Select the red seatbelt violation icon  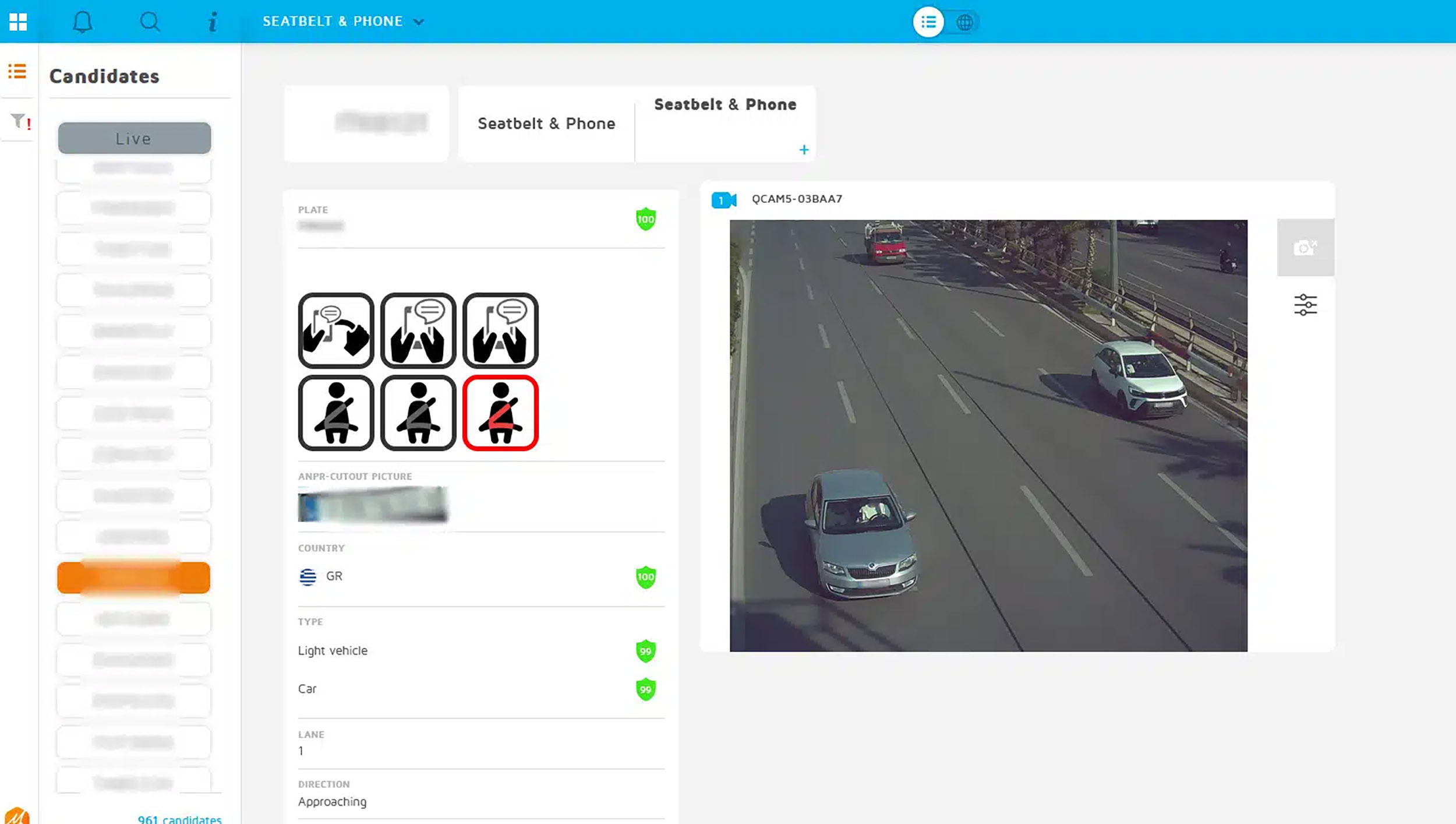(x=500, y=413)
